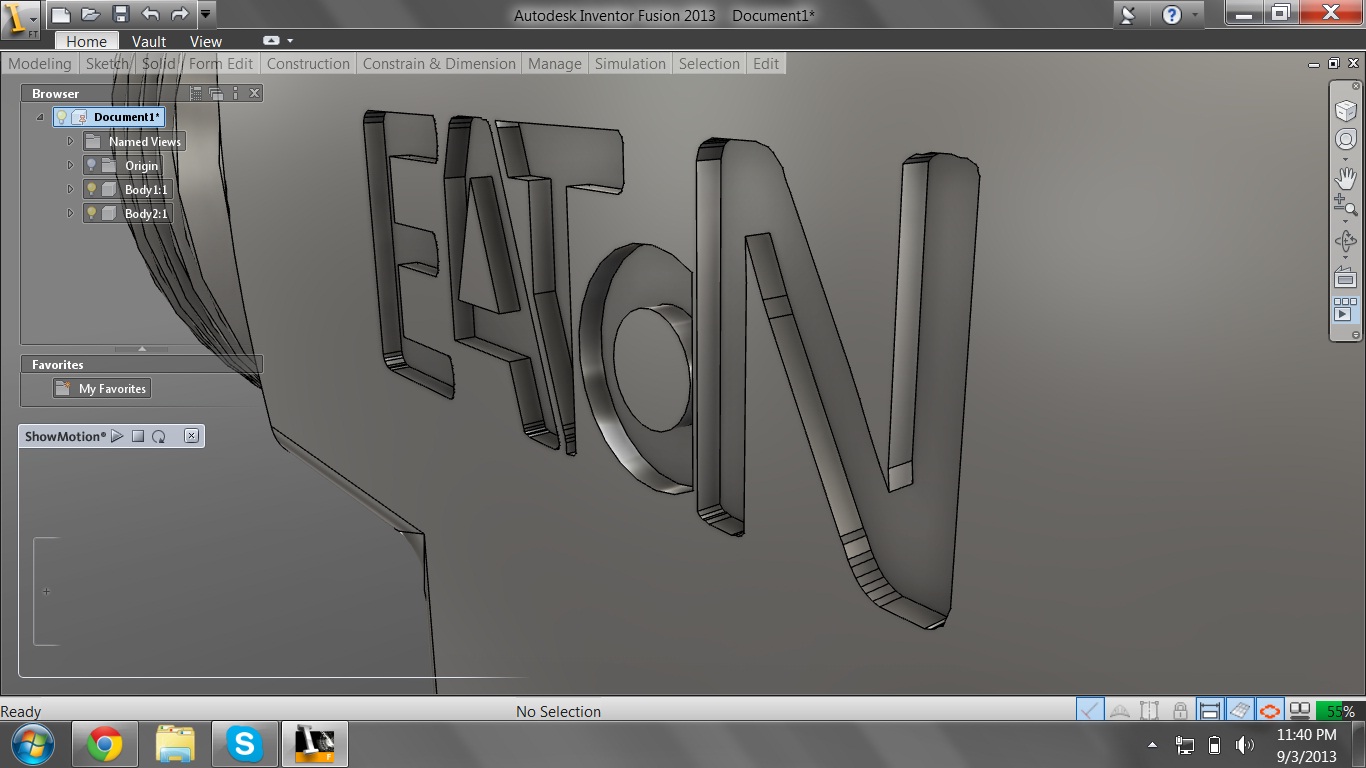Expand the Body1:1 tree node

[70, 189]
